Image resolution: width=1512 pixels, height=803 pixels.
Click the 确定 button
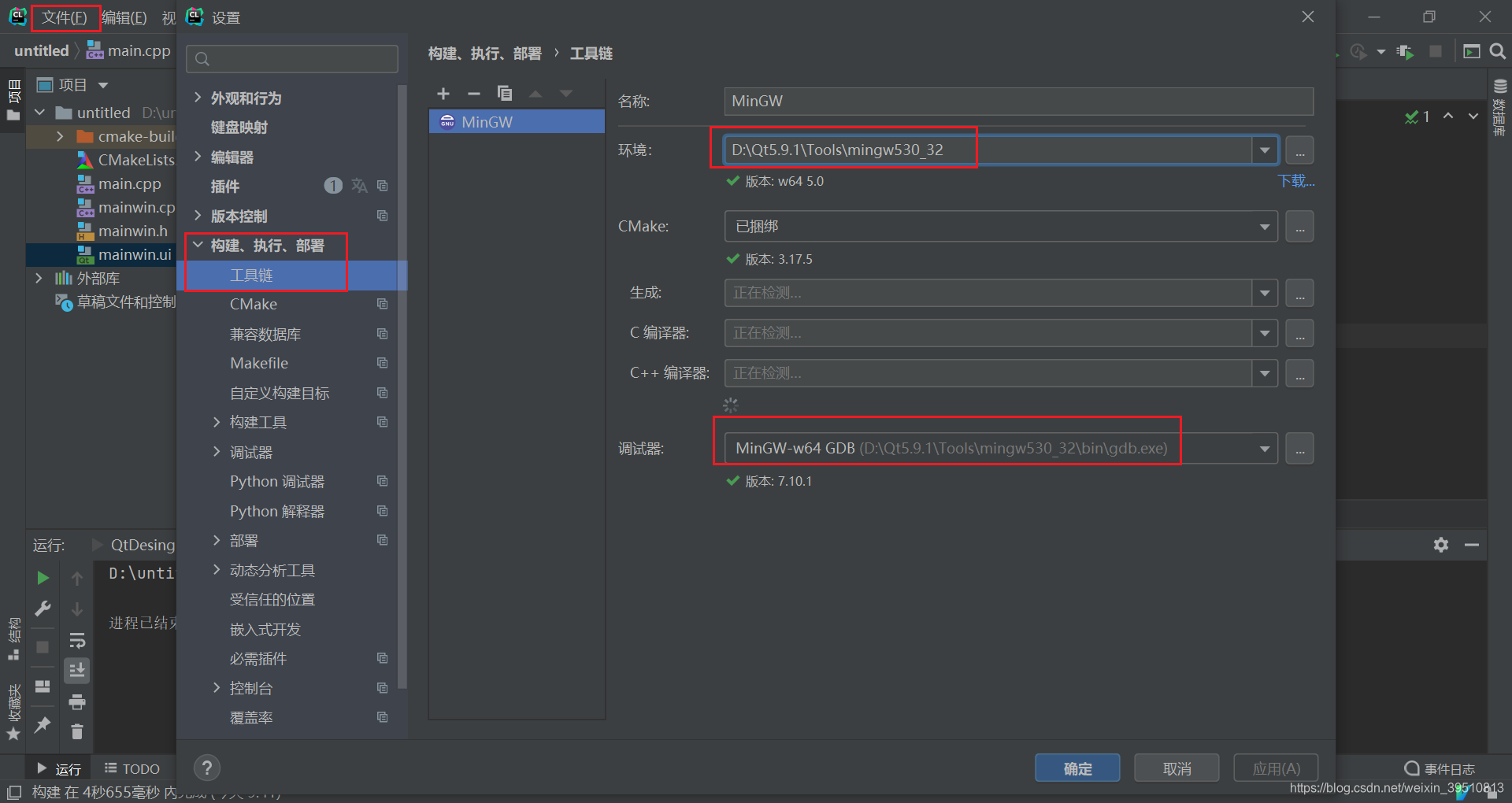[1077, 768]
